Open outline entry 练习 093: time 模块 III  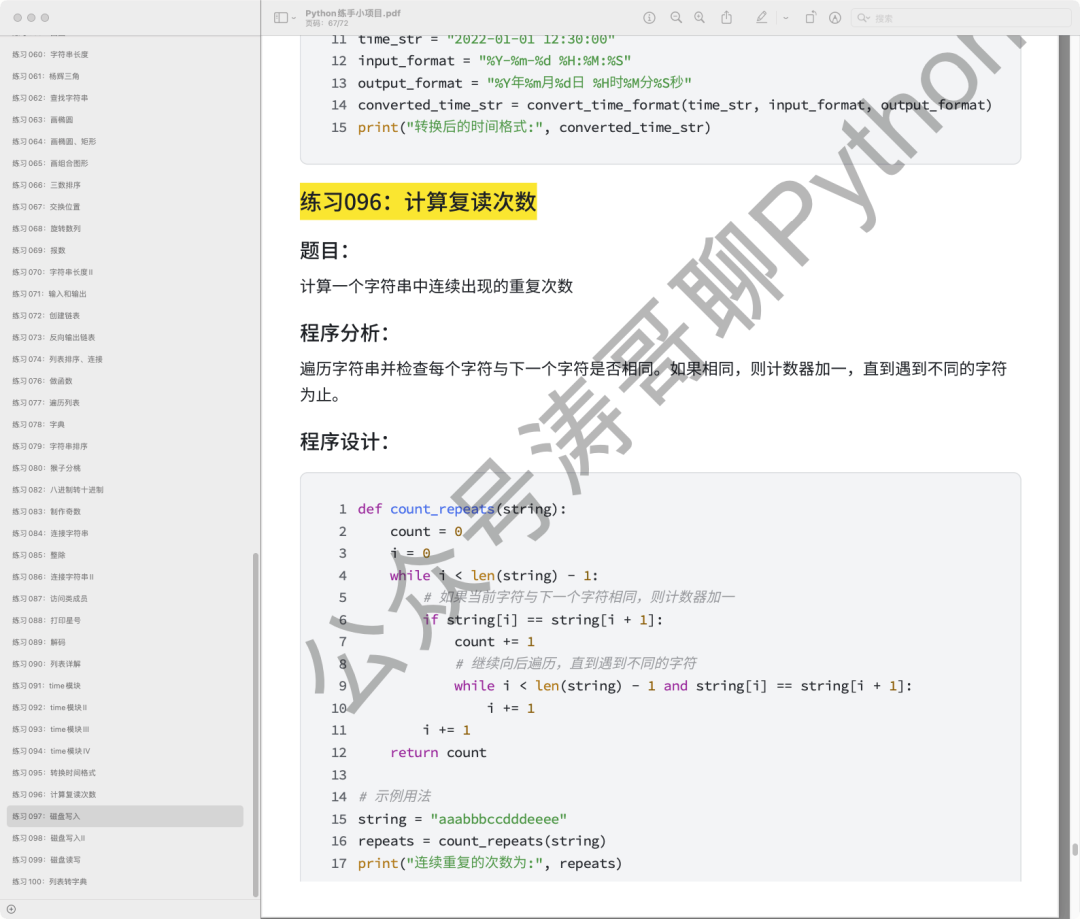coord(50,730)
